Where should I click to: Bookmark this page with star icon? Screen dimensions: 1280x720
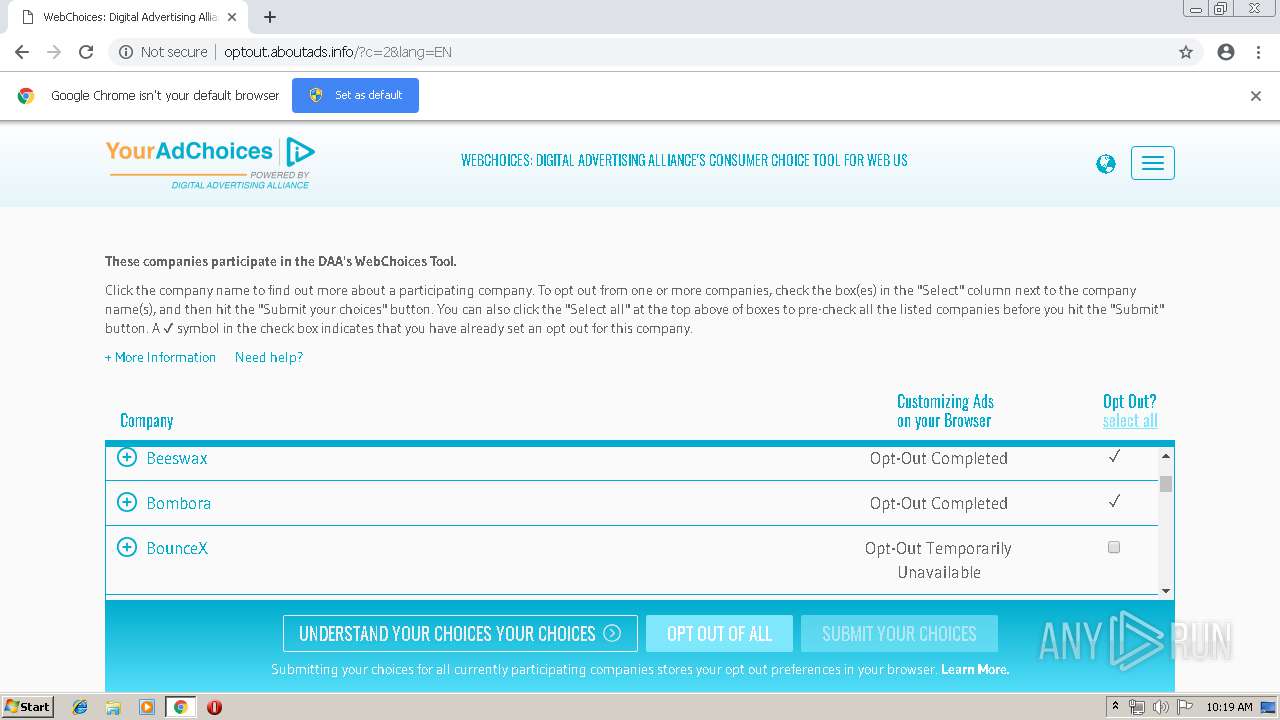[1186, 52]
